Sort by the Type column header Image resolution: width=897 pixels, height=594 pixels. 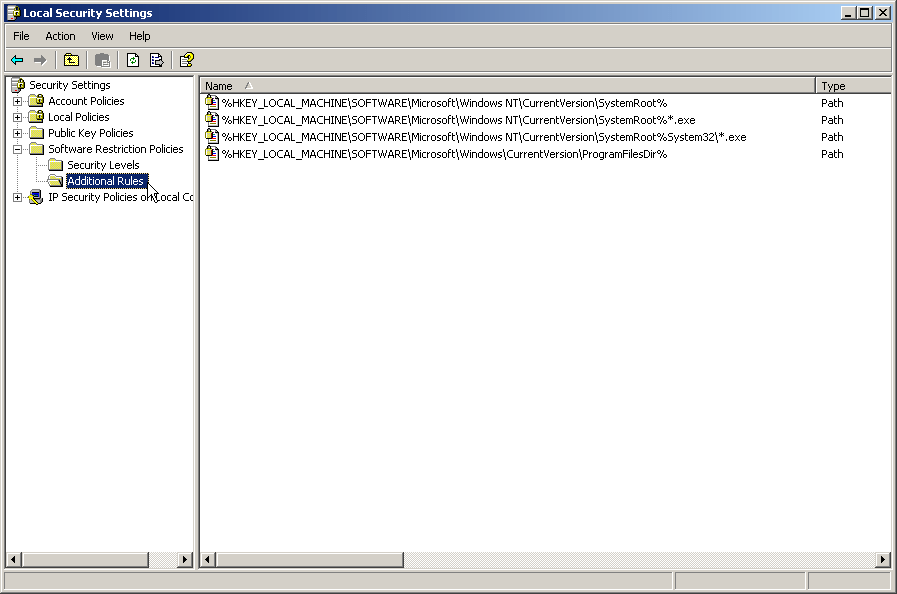point(854,86)
